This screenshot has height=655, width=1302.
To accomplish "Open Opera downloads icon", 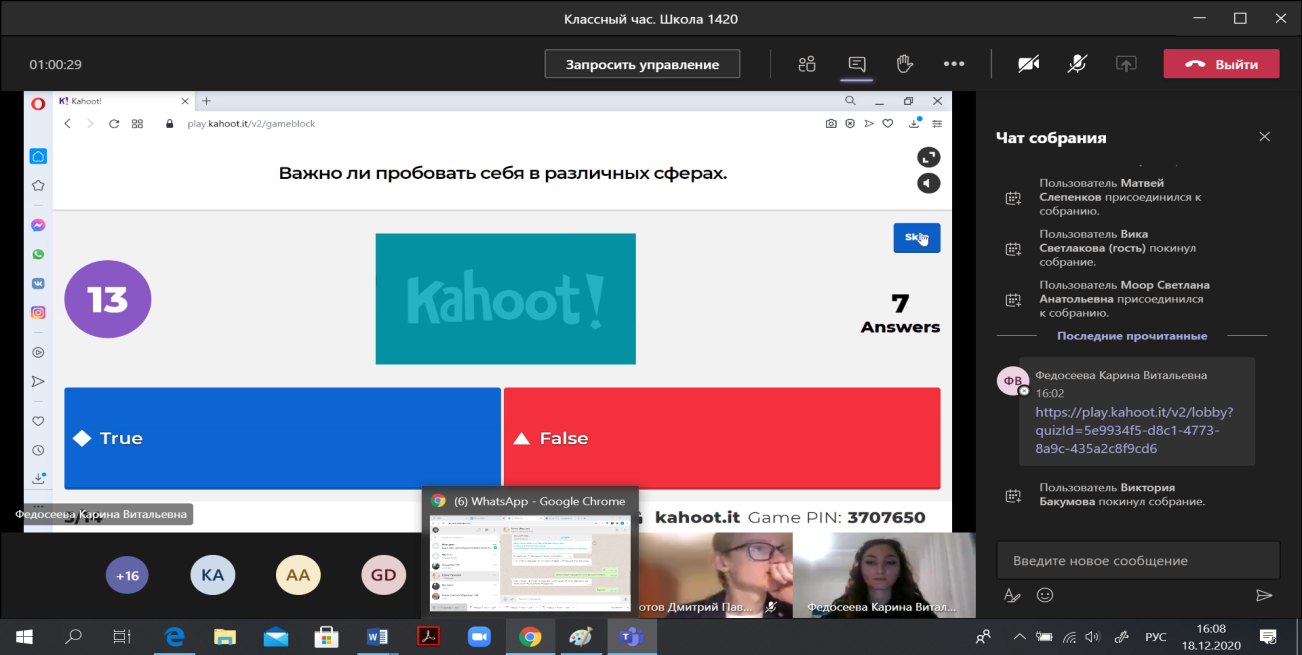I will pyautogui.click(x=914, y=124).
